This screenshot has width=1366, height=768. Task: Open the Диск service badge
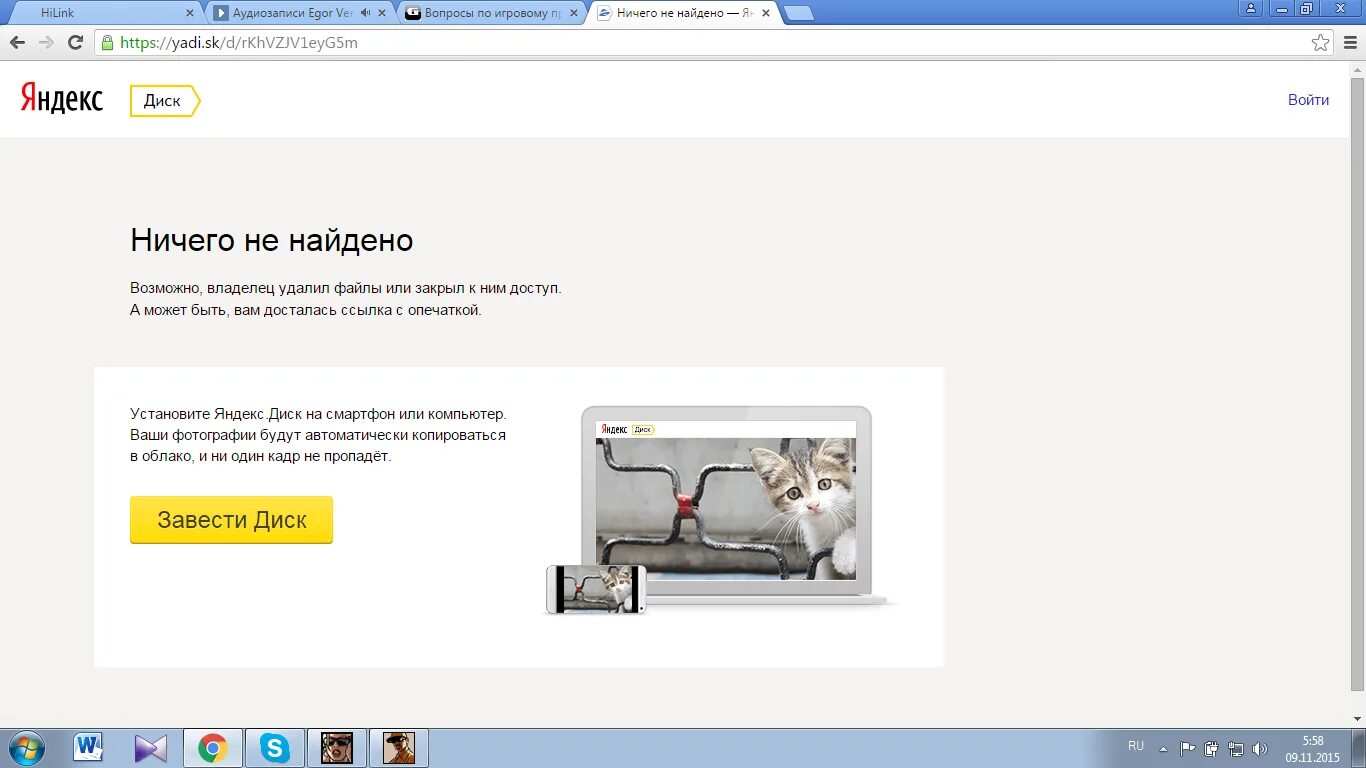point(165,101)
